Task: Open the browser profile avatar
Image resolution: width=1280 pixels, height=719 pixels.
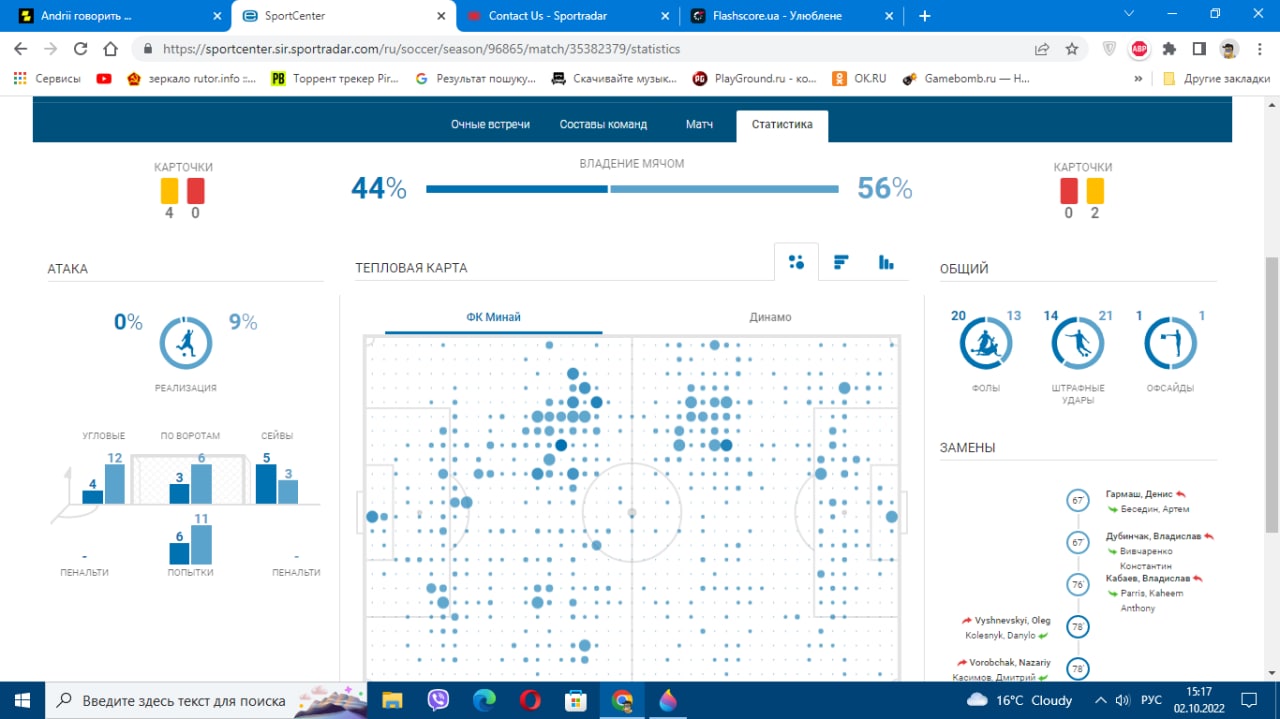Action: pos(1229,49)
